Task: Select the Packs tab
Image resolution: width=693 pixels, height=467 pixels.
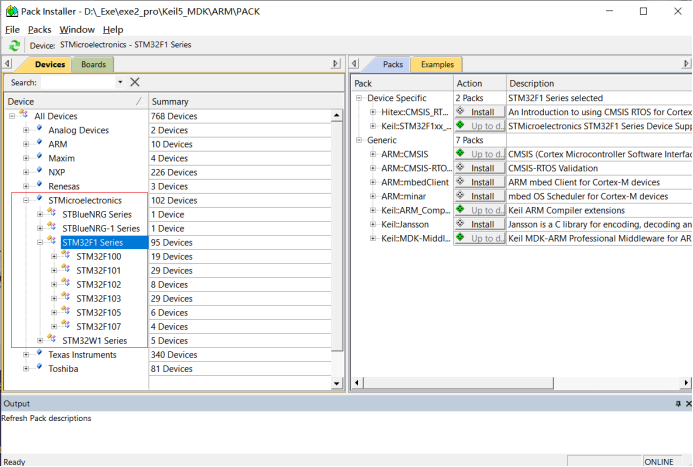Action: point(392,65)
